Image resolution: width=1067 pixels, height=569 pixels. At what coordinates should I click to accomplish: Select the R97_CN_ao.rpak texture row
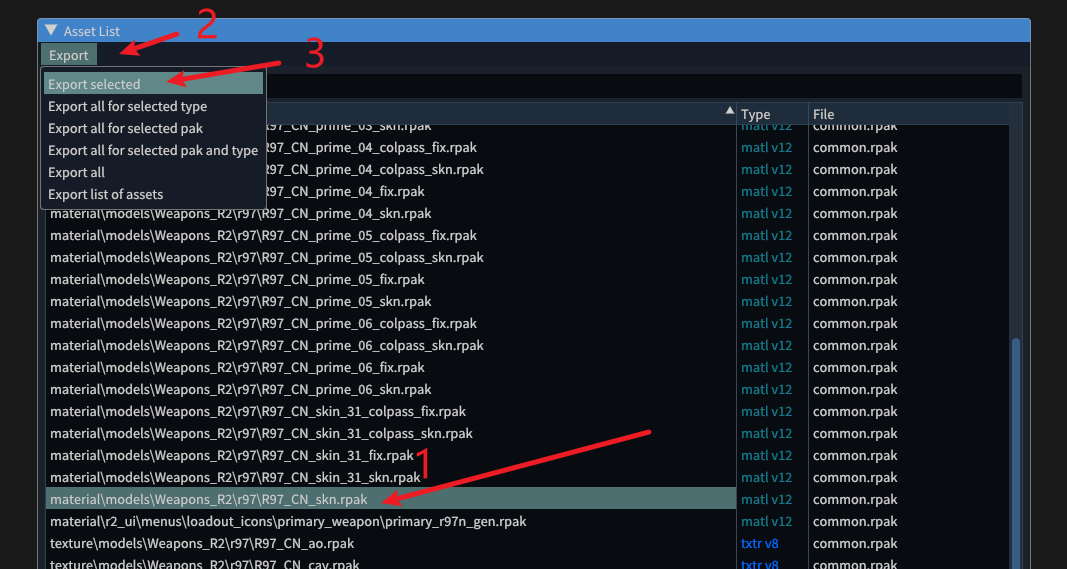tap(202, 543)
